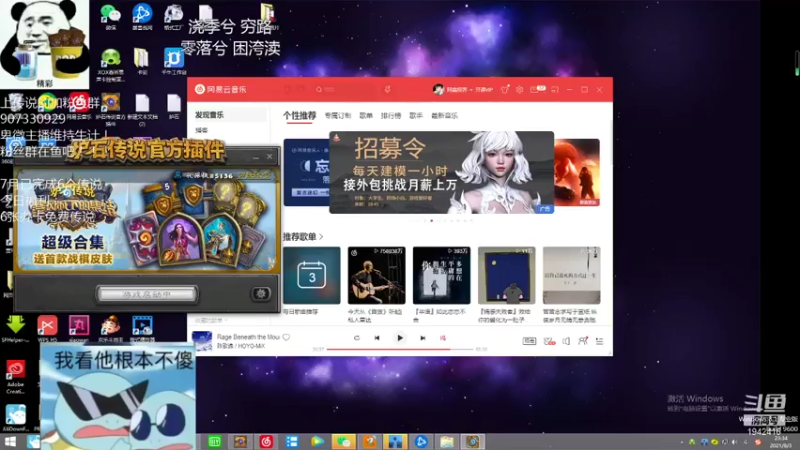
Task: Click the WeChat taskbar icon
Action: coord(343,442)
